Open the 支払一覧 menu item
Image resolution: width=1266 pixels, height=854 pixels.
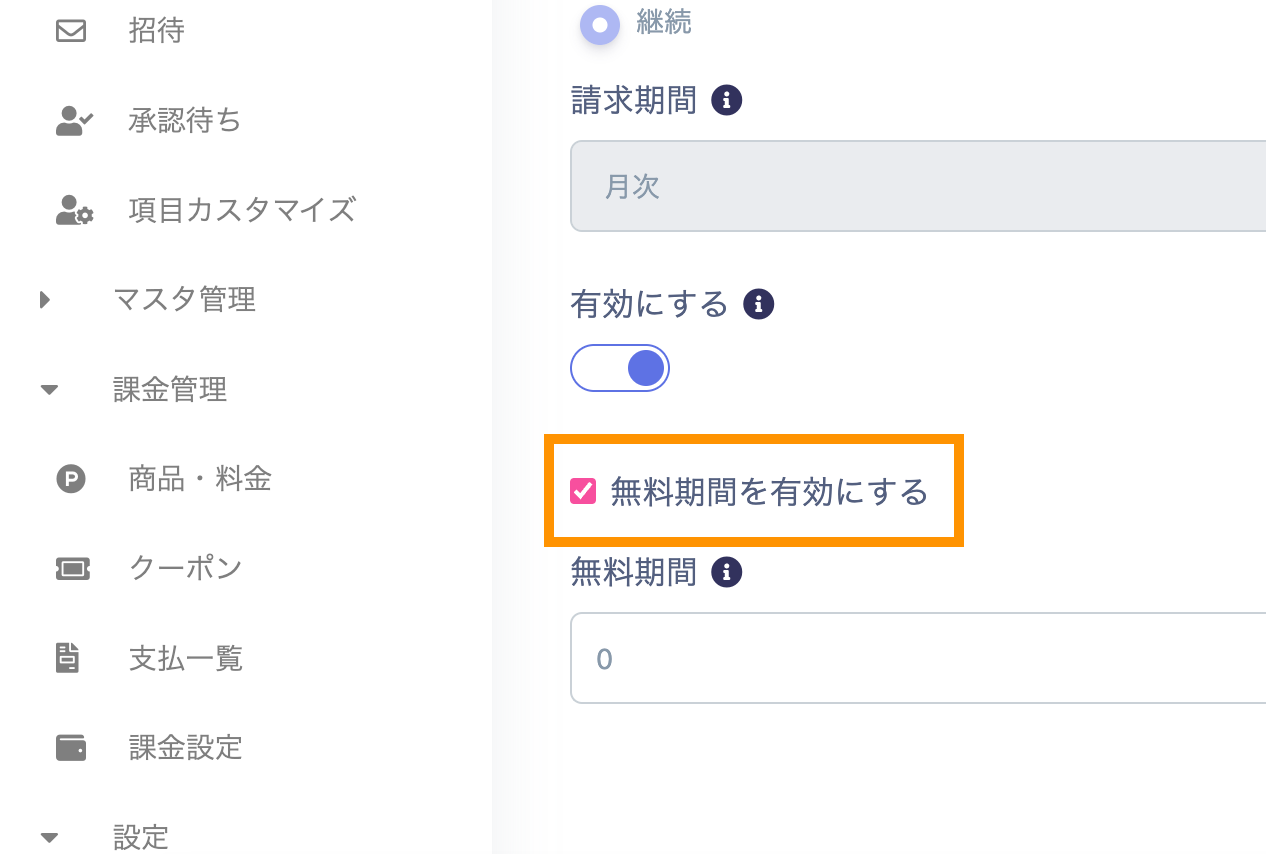[x=186, y=658]
